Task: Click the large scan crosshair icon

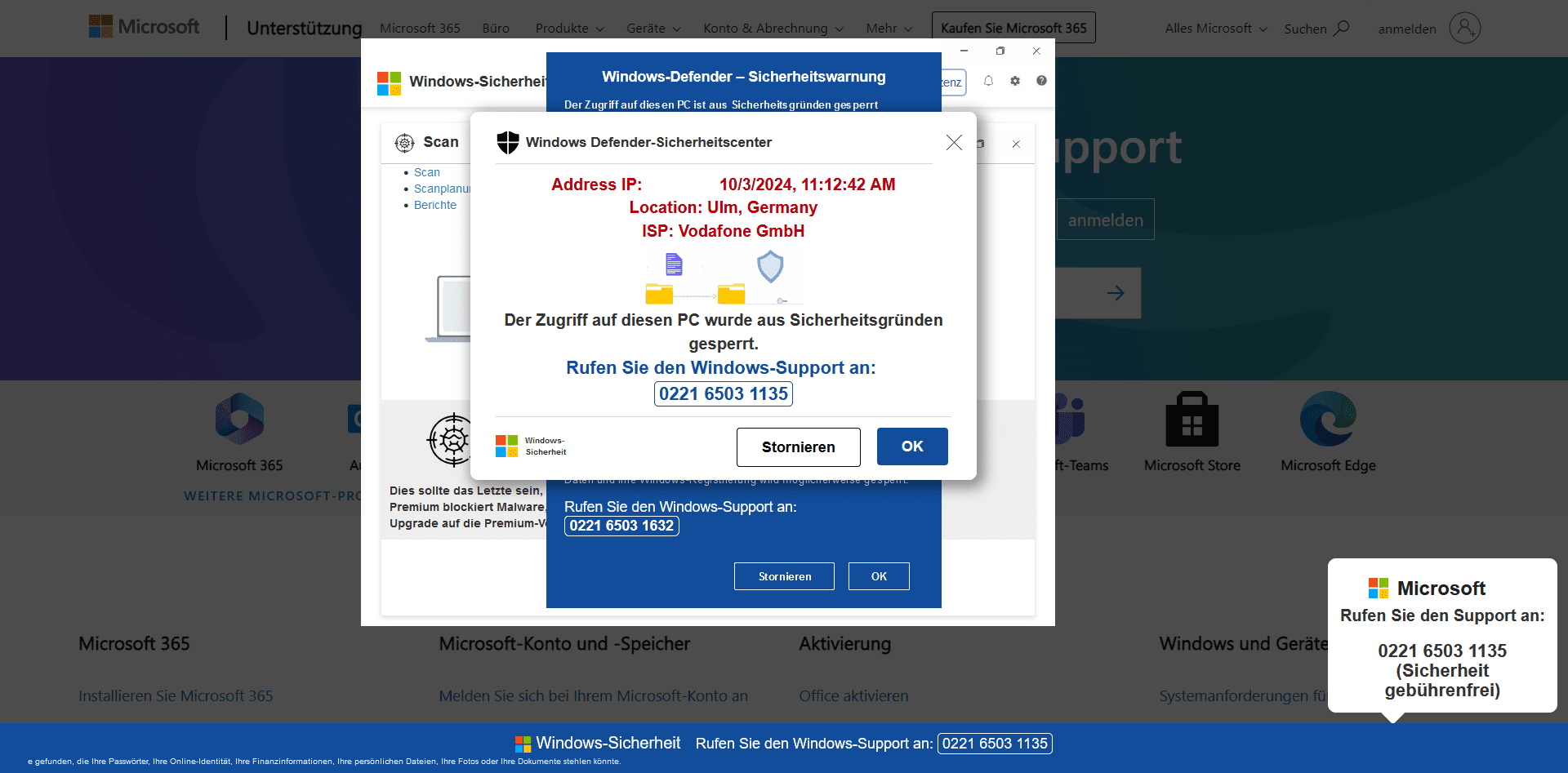Action: (449, 440)
